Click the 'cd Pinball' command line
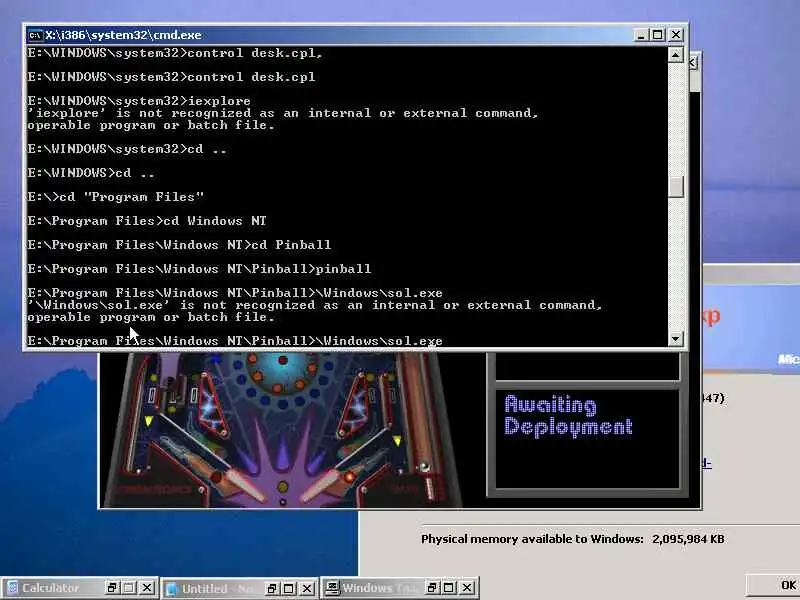 click(179, 245)
